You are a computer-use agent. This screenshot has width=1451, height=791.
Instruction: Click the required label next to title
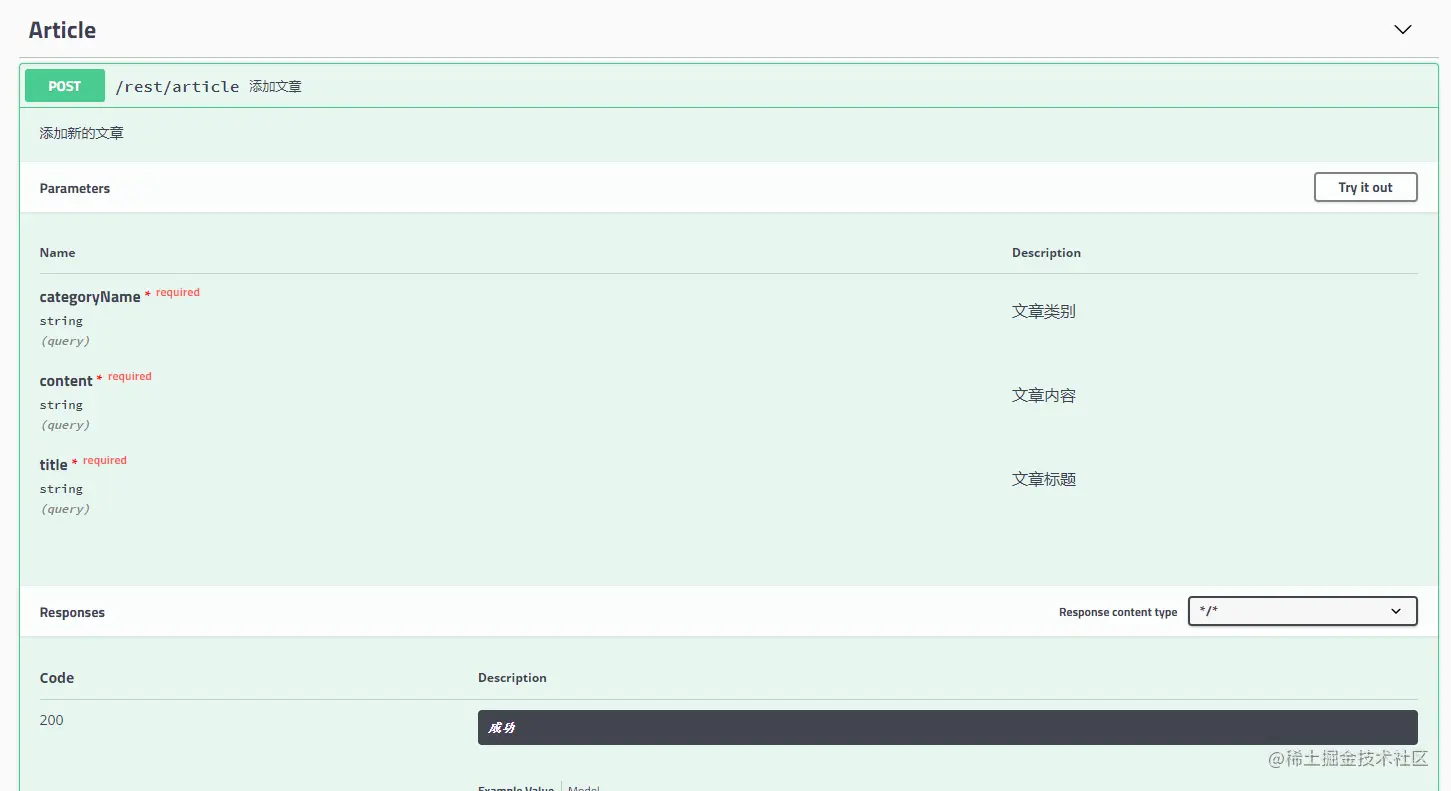point(105,461)
